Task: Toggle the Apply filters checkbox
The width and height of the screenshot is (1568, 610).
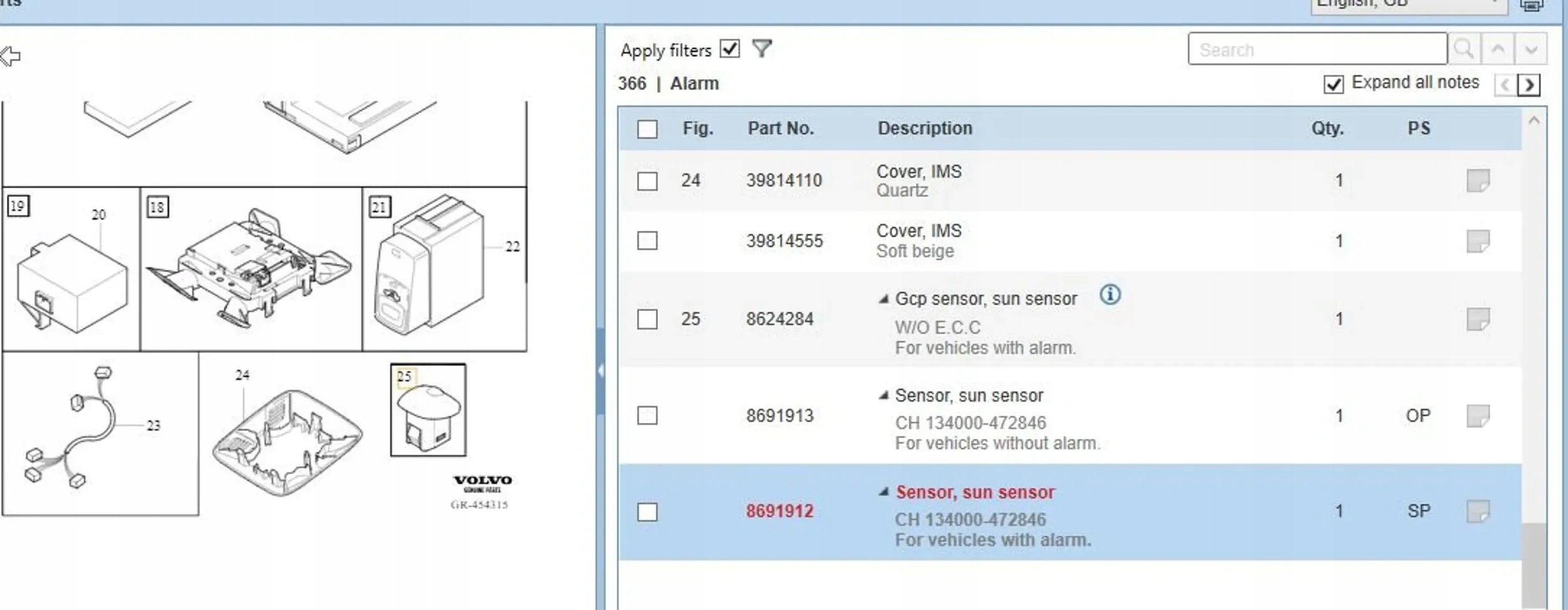Action: tap(729, 49)
